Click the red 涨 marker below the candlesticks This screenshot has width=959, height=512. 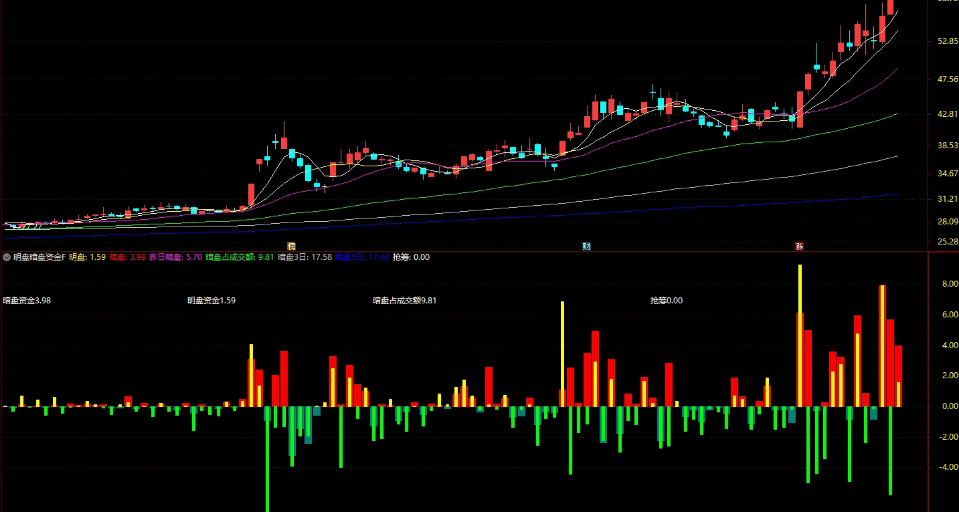(799, 247)
